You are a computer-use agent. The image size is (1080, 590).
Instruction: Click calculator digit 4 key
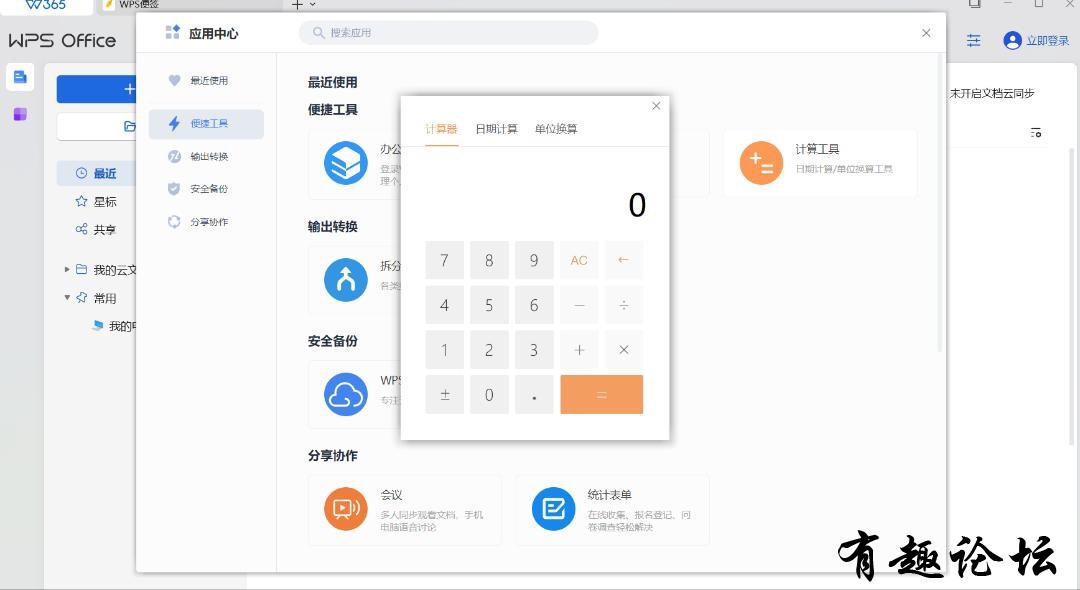coord(444,305)
